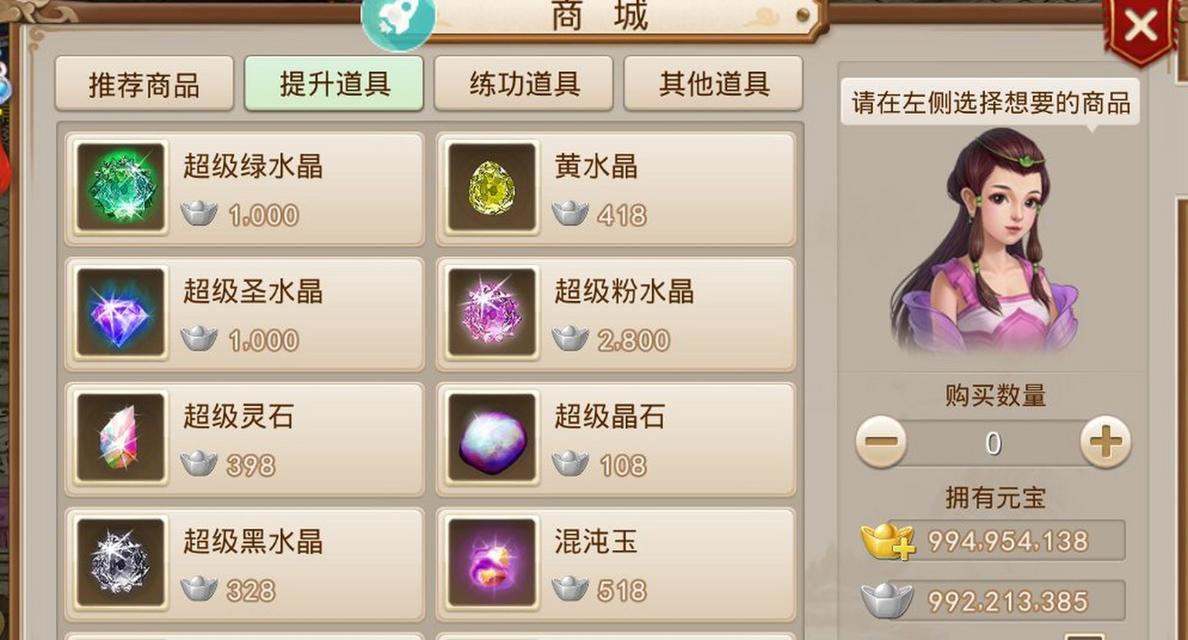Click the purchase quantity field showing 0
This screenshot has width=1188, height=640.
tap(993, 443)
